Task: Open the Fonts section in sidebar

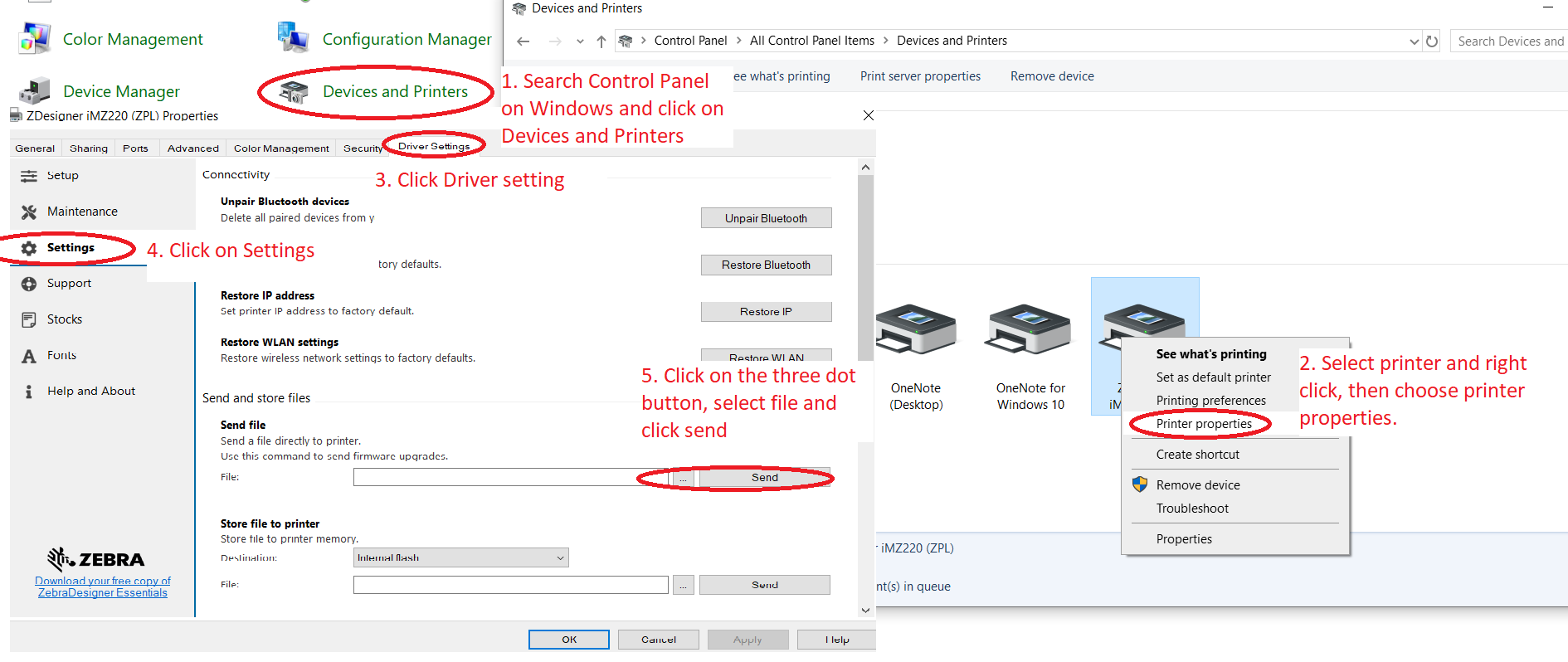Action: pyautogui.click(x=61, y=355)
